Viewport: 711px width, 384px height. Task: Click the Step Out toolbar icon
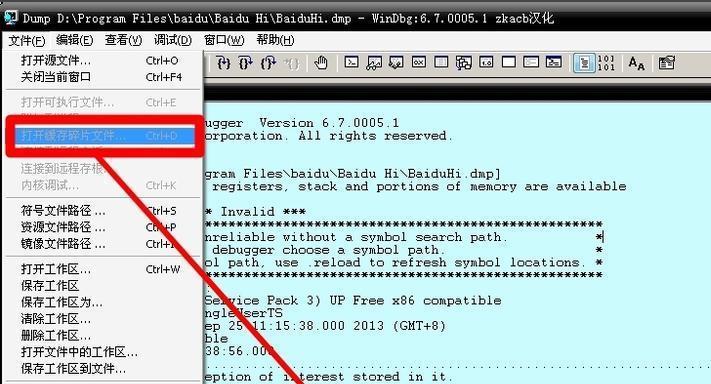click(268, 63)
